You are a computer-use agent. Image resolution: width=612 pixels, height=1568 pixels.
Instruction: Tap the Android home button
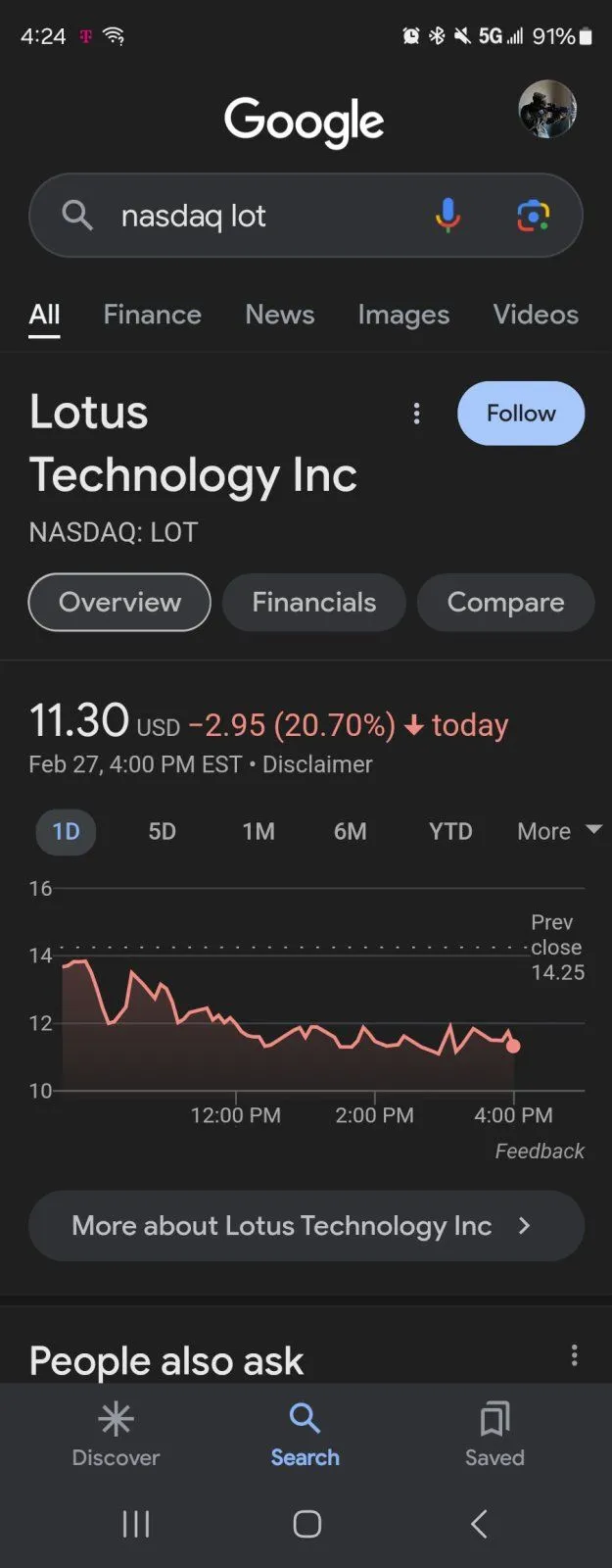[x=306, y=1524]
